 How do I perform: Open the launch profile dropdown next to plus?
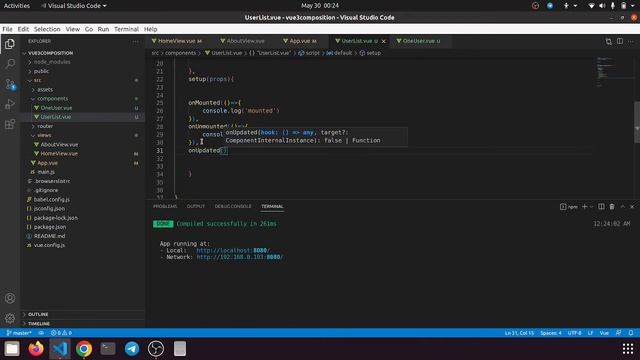[x=591, y=207]
